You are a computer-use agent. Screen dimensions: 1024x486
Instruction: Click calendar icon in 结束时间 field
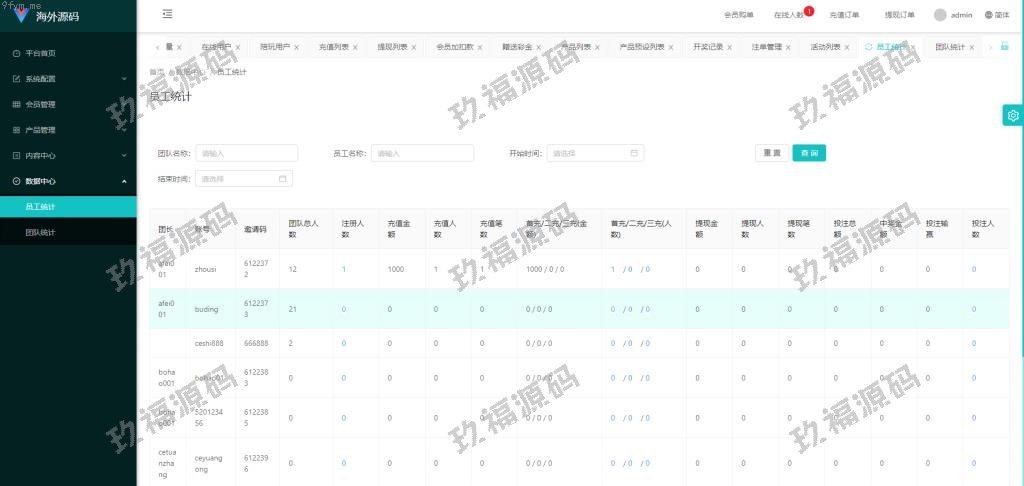click(283, 179)
